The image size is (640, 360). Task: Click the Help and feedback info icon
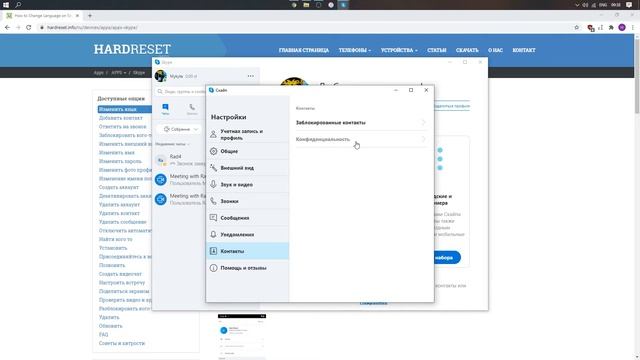[213, 268]
